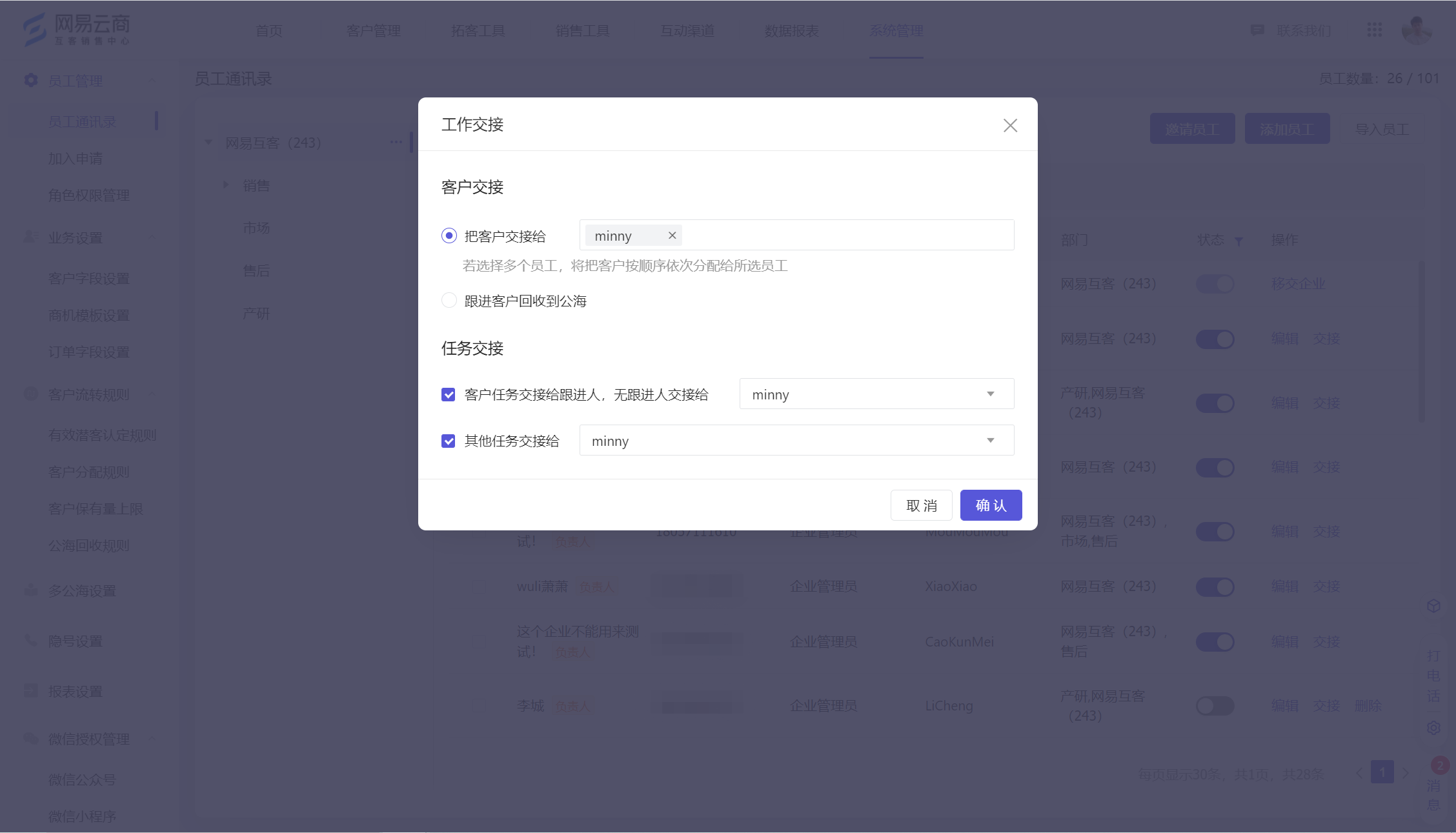The image size is (1456, 833).
Task: Click the settings gear on right toolbar
Action: click(x=1433, y=727)
